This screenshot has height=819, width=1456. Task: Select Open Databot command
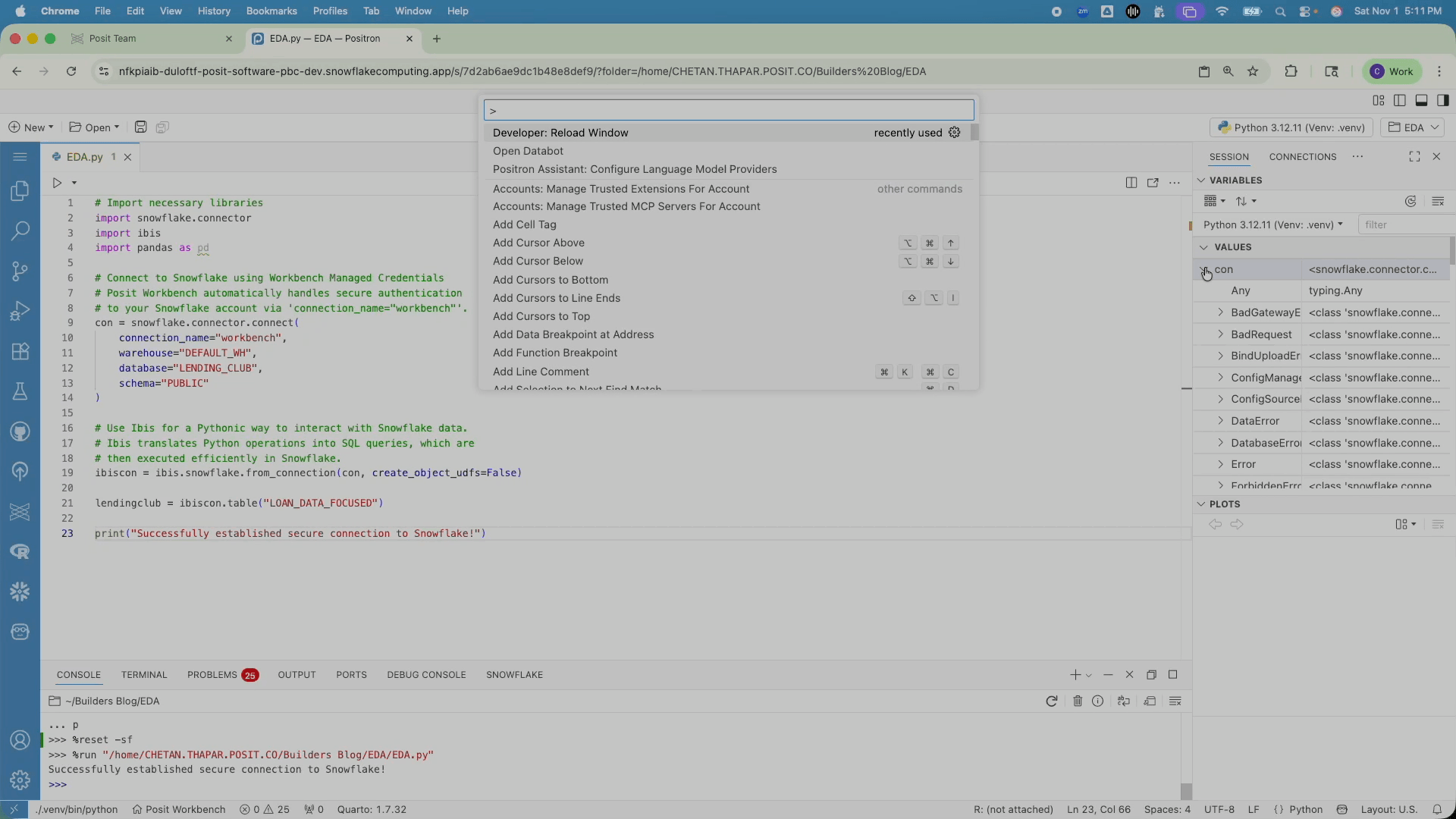[x=528, y=151]
